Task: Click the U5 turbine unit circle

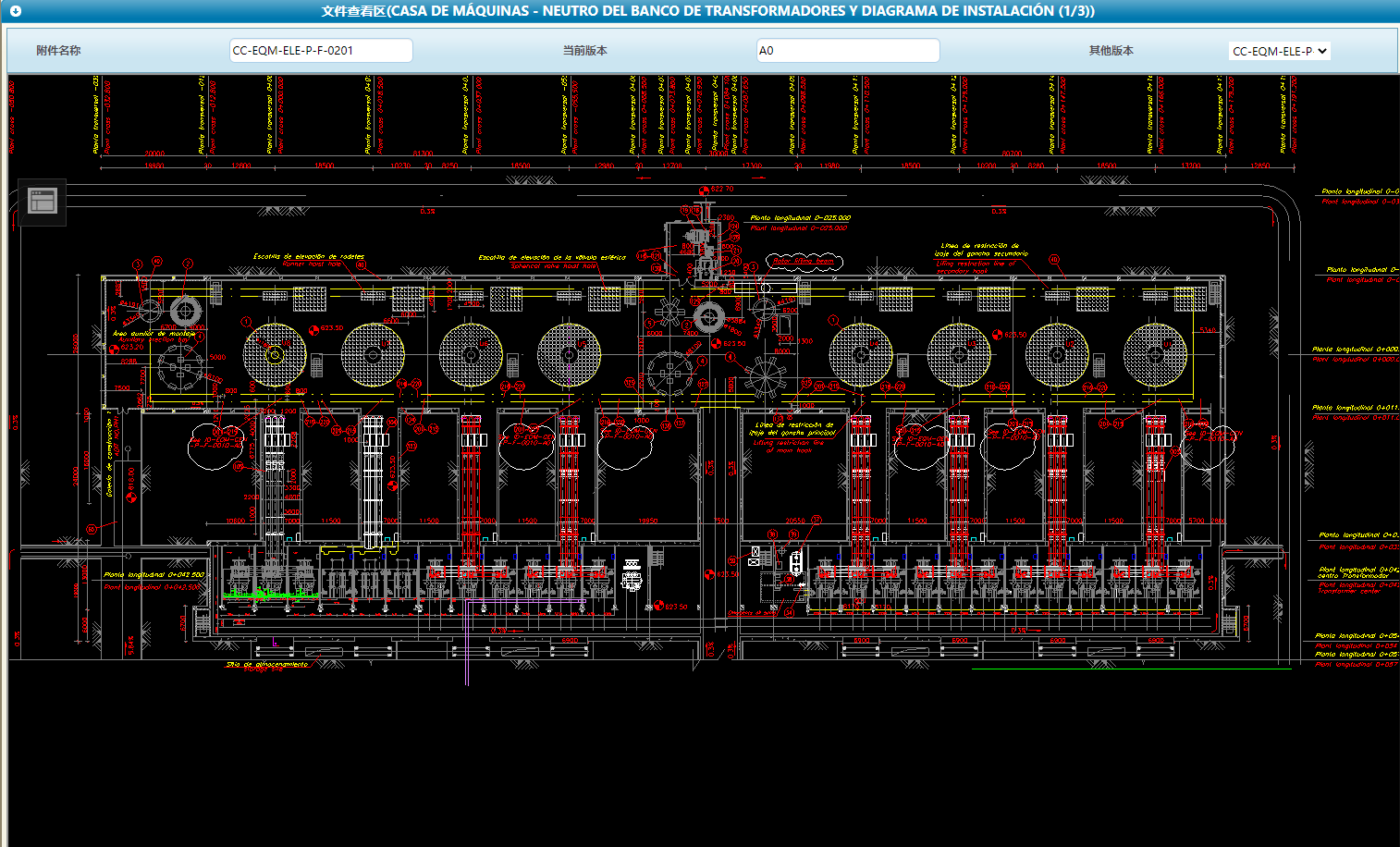Action: [x=861, y=355]
